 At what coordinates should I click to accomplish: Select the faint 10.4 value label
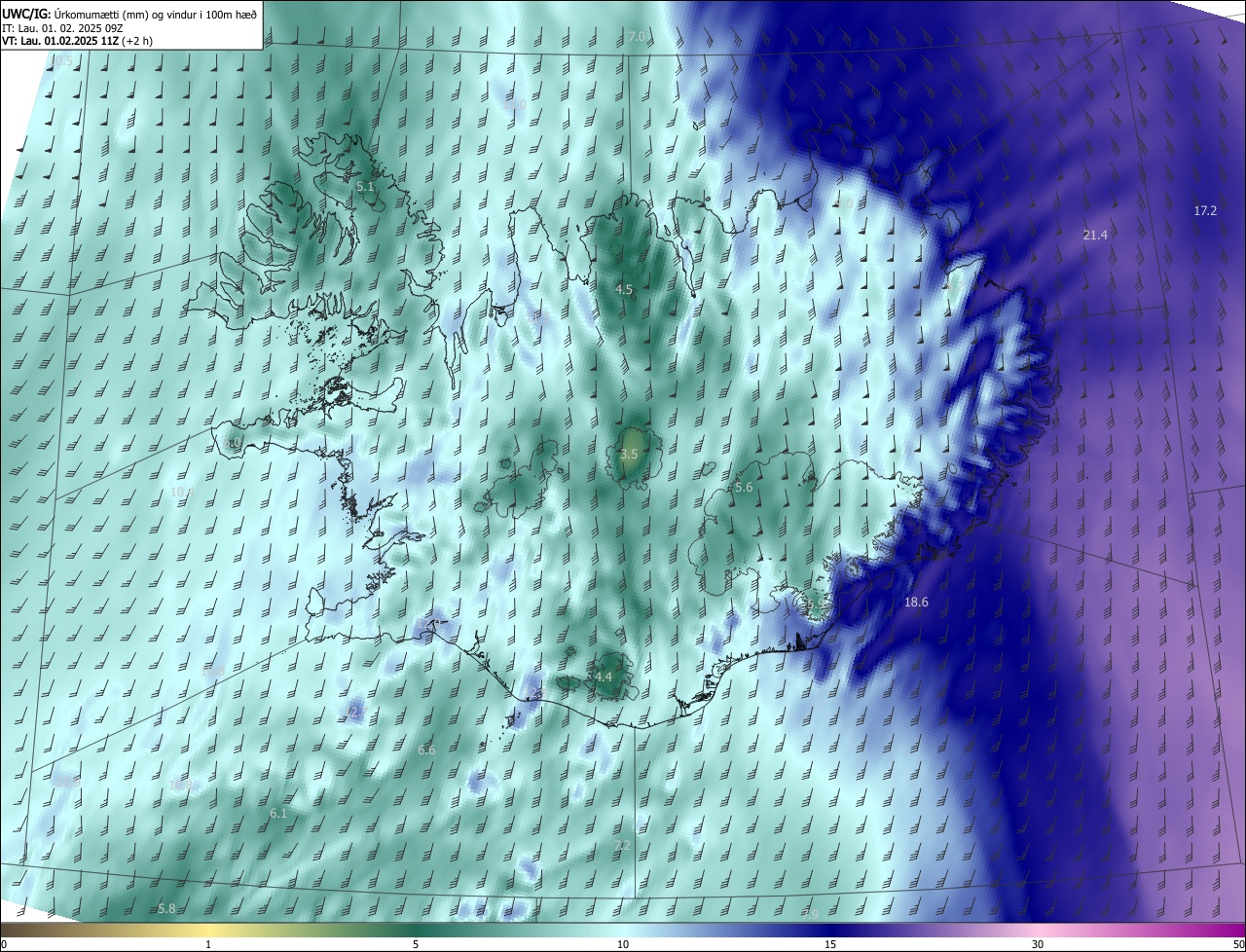point(182,493)
